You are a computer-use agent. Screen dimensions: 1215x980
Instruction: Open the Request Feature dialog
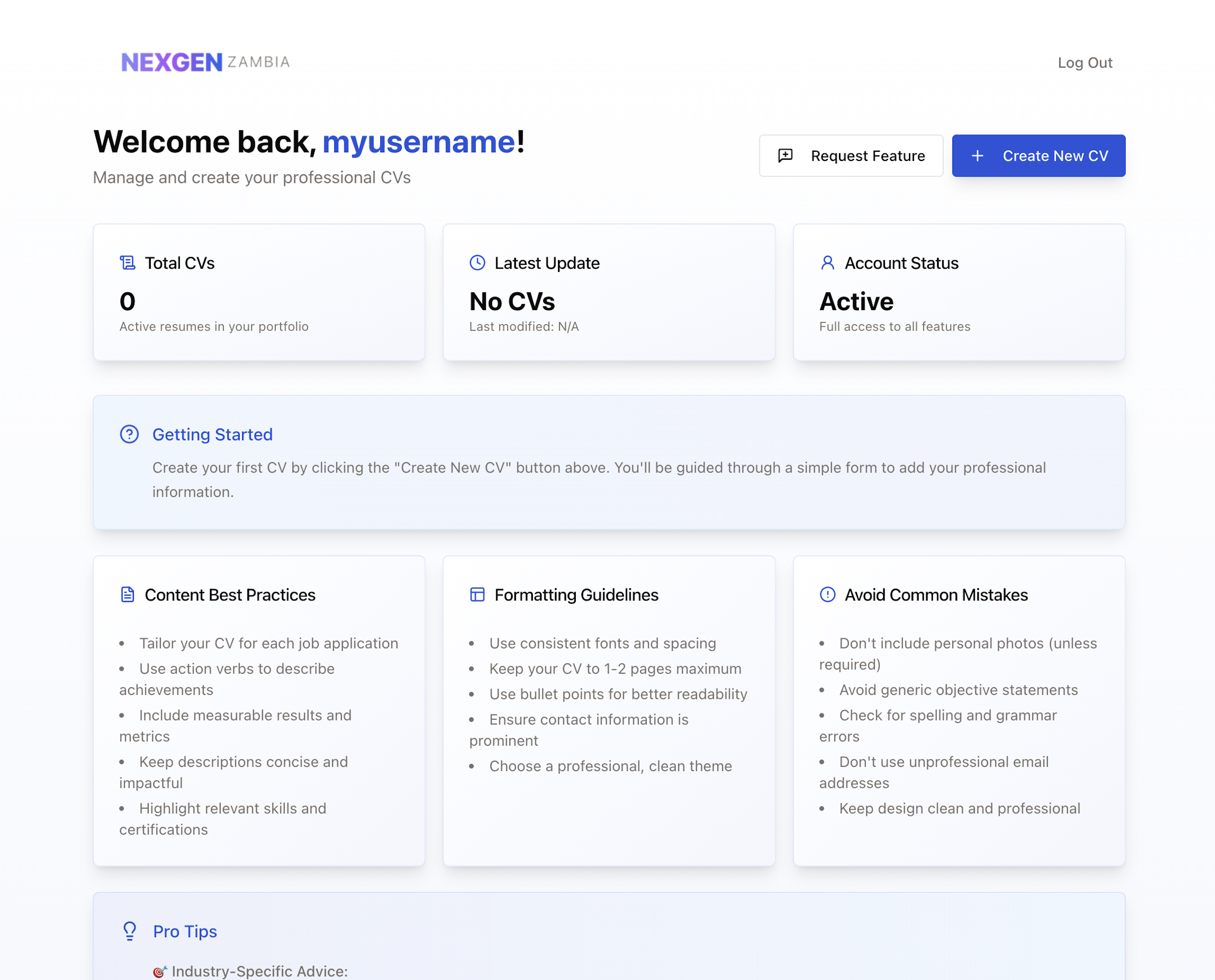(851, 156)
